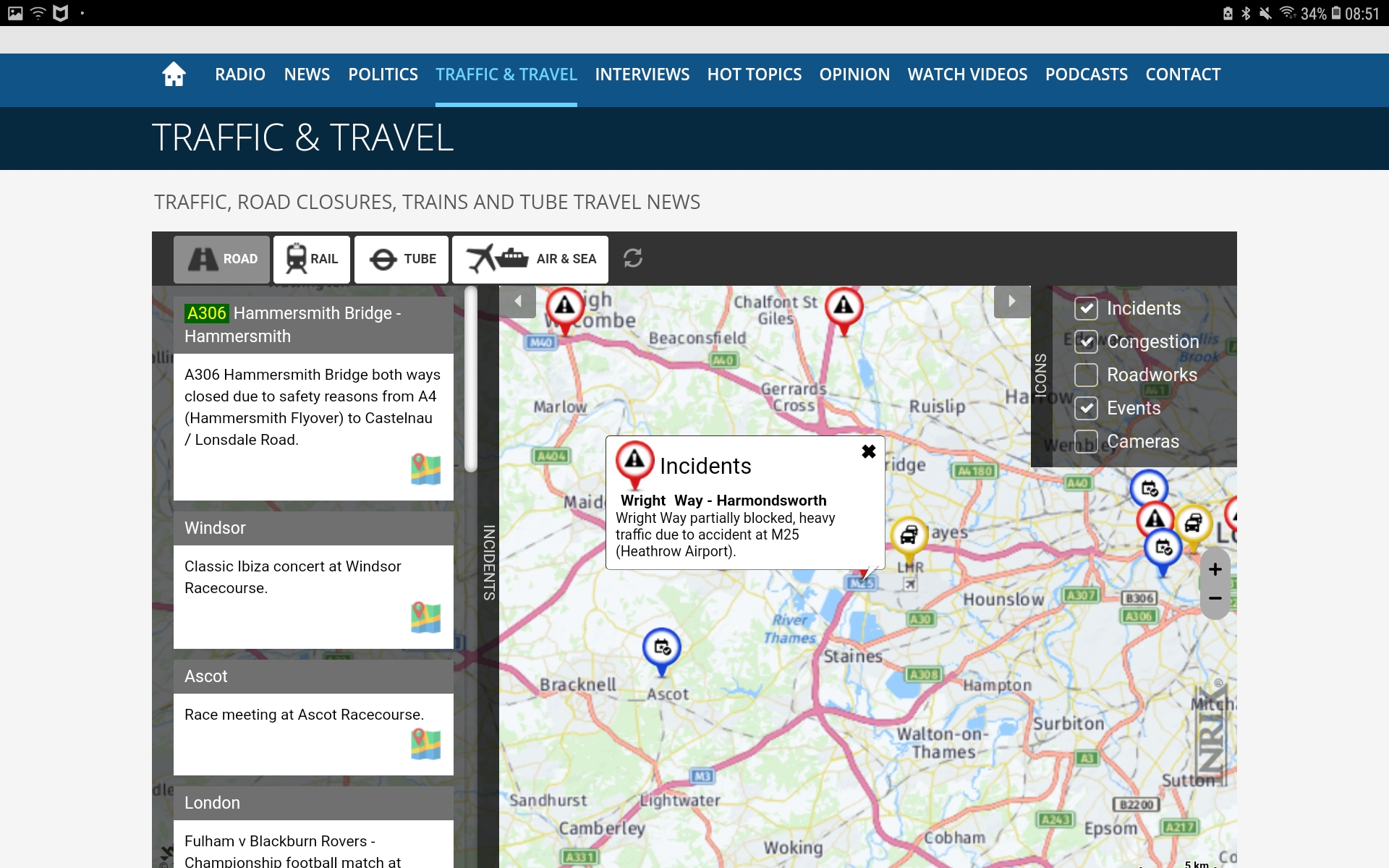Click the ICONS vertical panel label
Screen dimensions: 1389x868
pos(1040,375)
